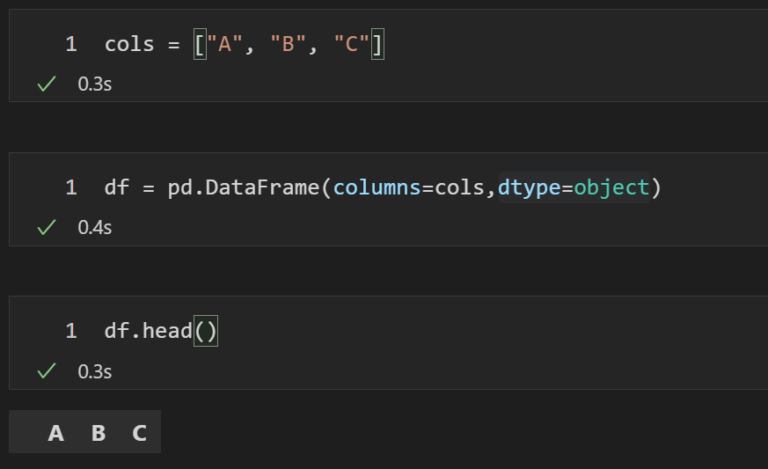Click the "A" string in the cols list
This screenshot has width=768, height=469.
pos(227,44)
